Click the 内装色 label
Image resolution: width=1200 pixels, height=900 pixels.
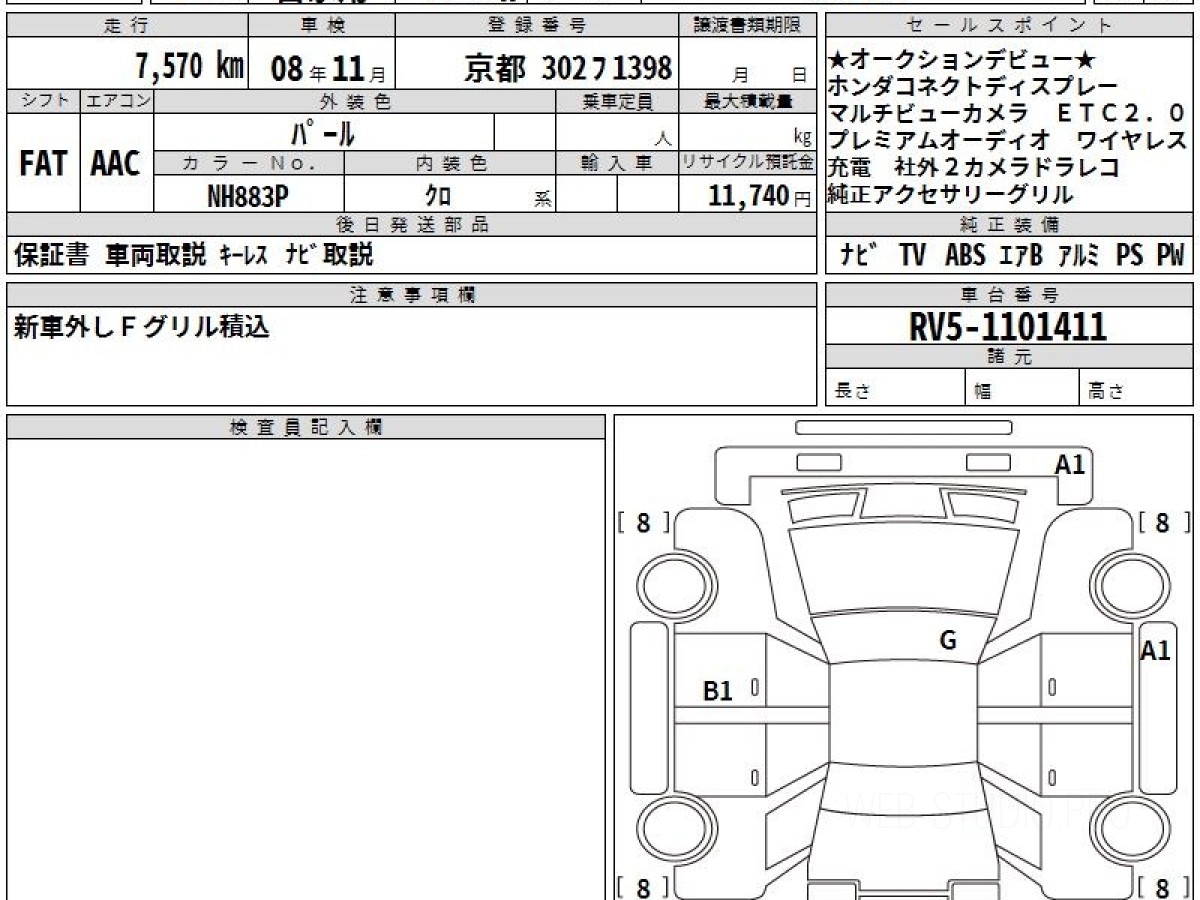450,164
